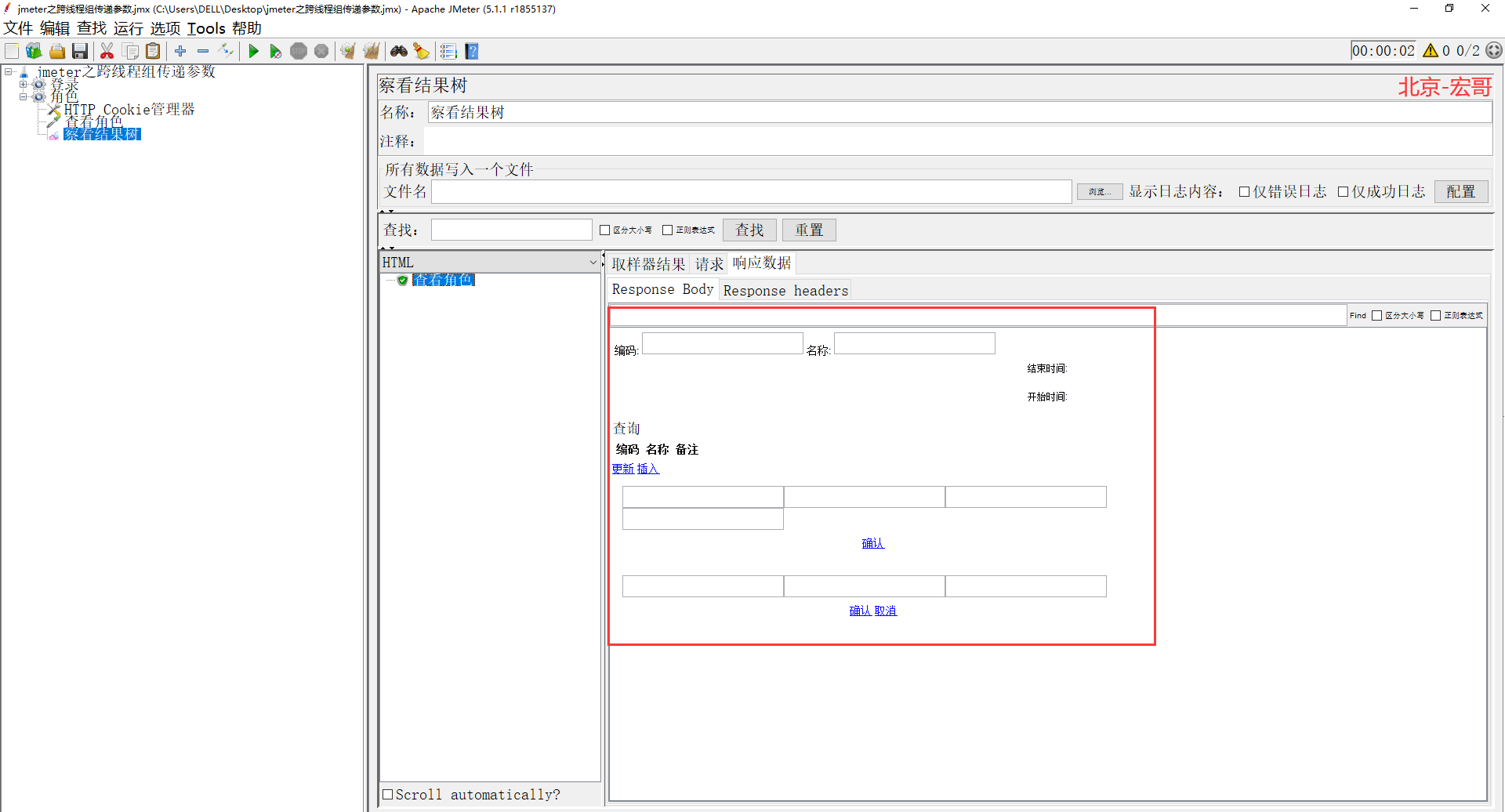Select 查看角色 sampler in test plan tree
The width and height of the screenshot is (1505, 812).
point(93,122)
